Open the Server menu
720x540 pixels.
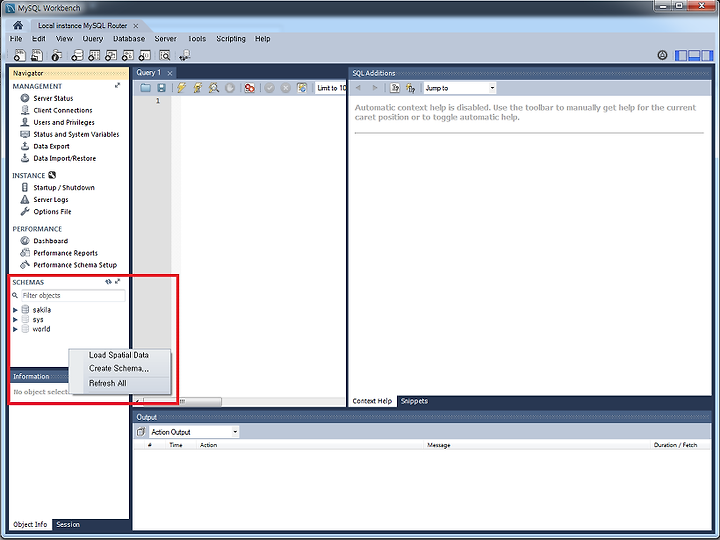tap(165, 39)
